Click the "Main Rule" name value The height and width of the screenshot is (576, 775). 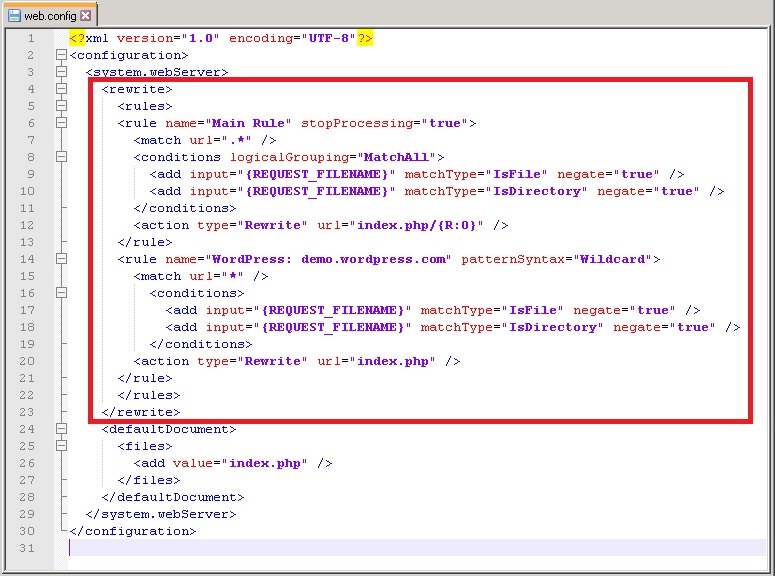(x=248, y=123)
